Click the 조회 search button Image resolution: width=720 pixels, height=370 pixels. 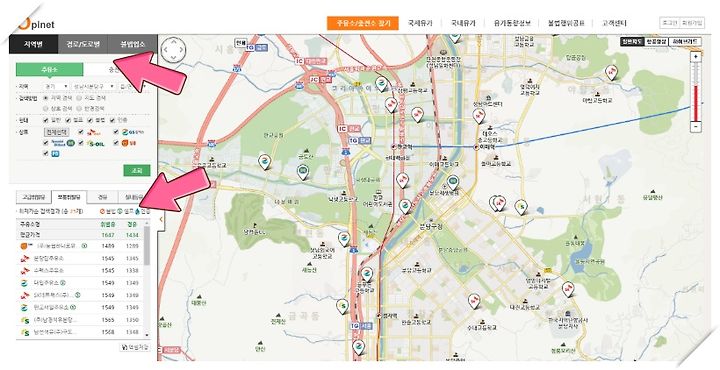tap(137, 170)
